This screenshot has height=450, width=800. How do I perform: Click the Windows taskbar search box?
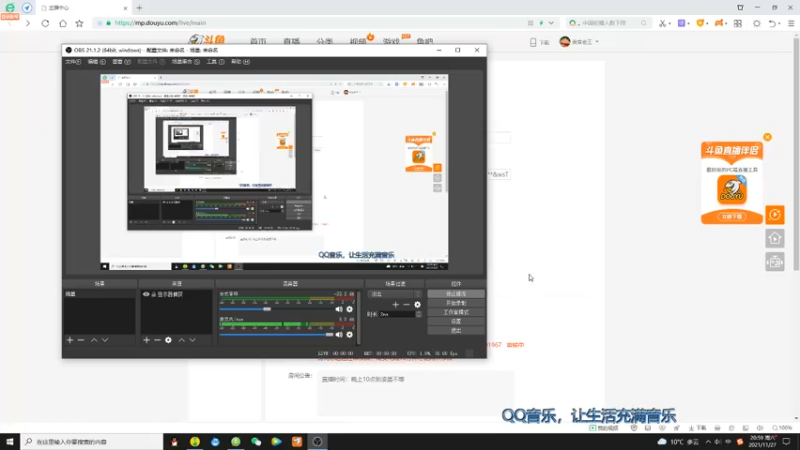coord(92,442)
